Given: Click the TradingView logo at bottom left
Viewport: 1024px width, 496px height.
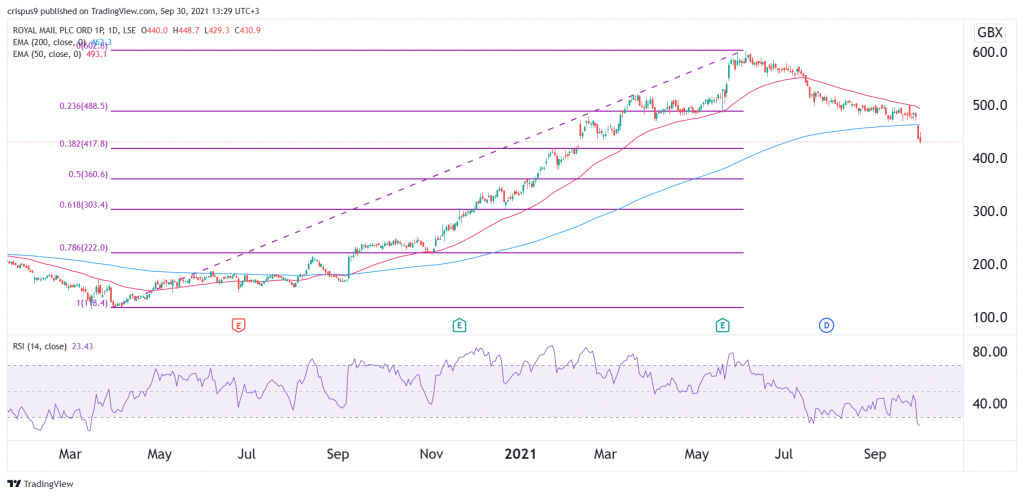Looking at the screenshot, I should tap(40, 484).
